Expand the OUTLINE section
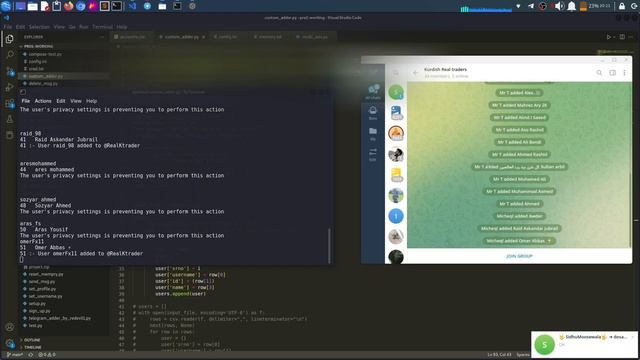 [32, 340]
